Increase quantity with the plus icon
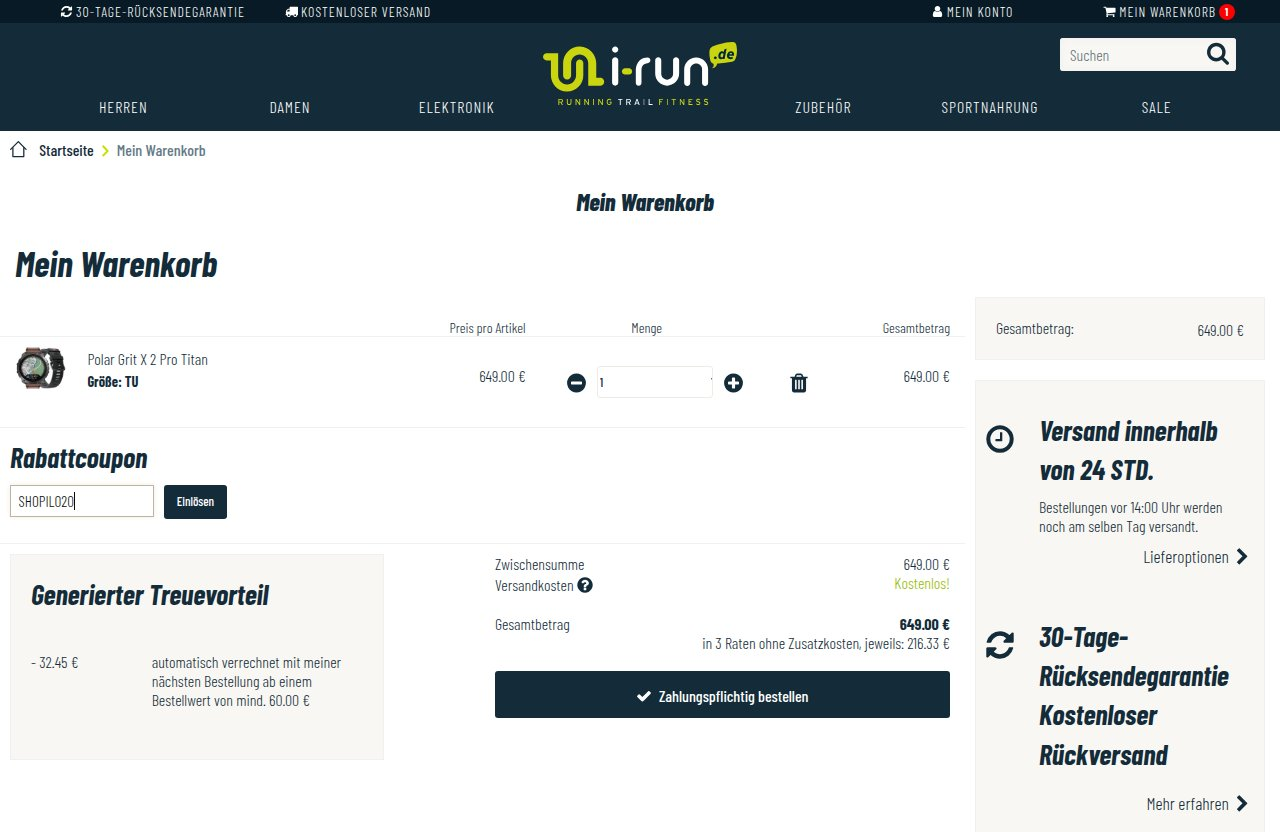1280x832 pixels. coord(733,382)
